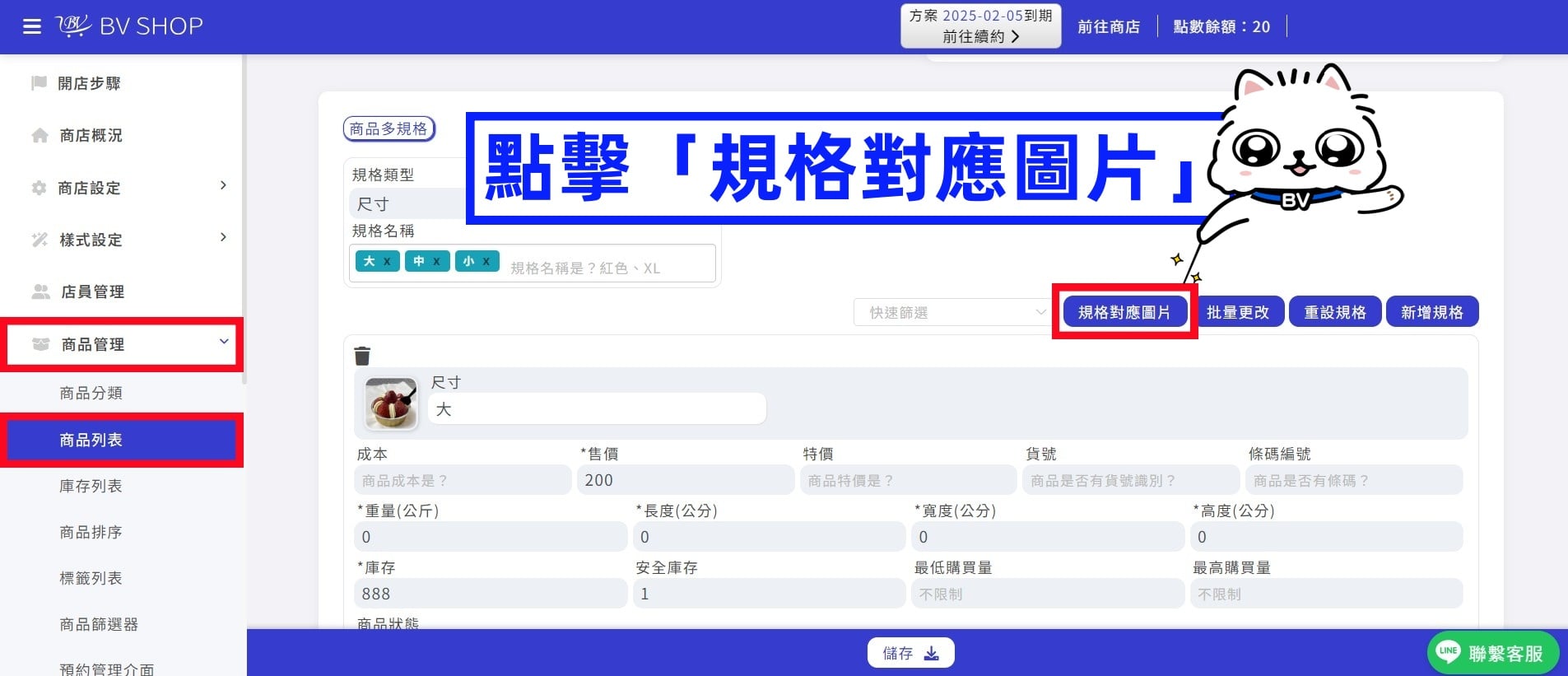The height and width of the screenshot is (676, 1568).
Task: Click the 成本 input field
Action: click(x=463, y=480)
